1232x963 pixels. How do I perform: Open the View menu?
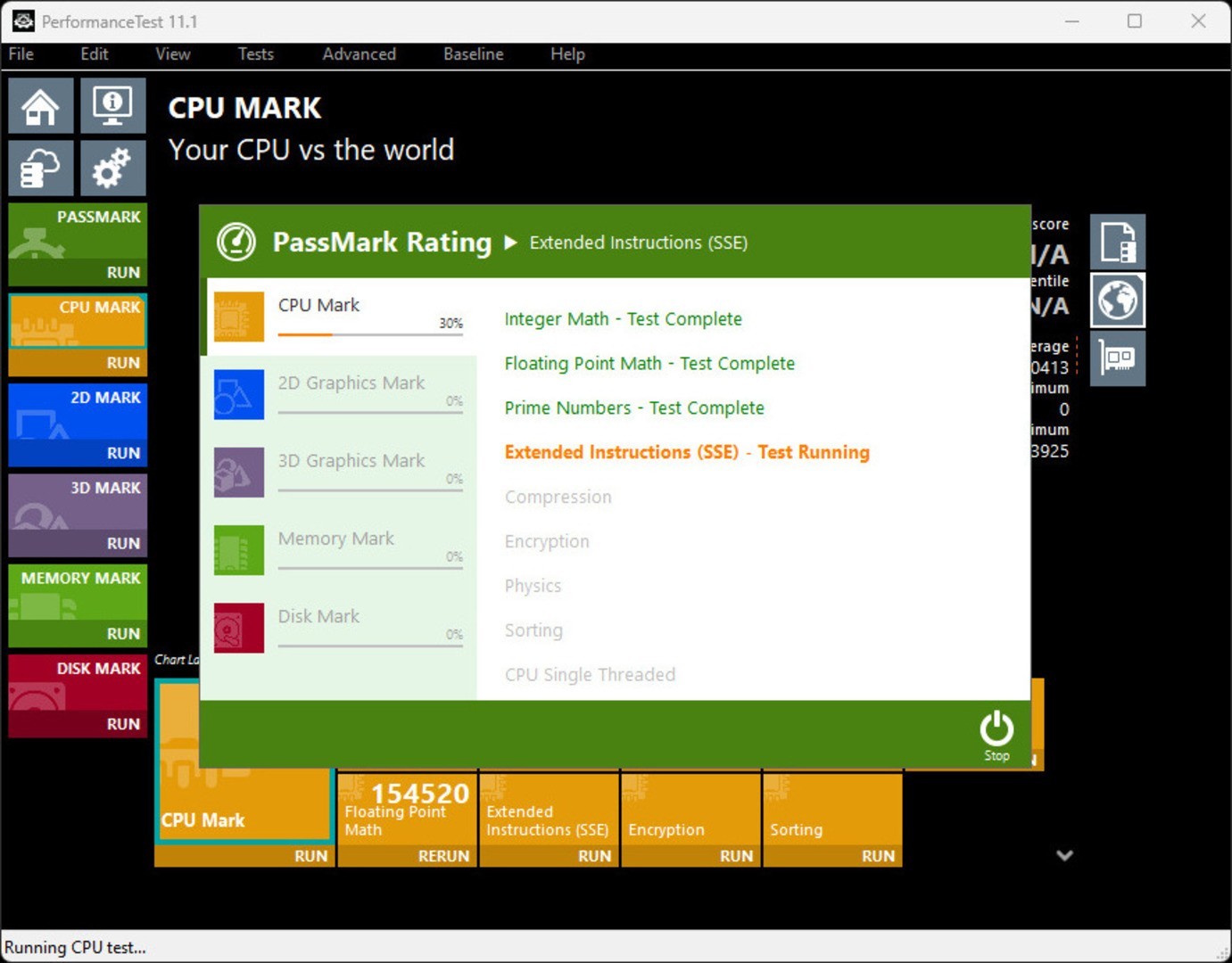click(173, 54)
